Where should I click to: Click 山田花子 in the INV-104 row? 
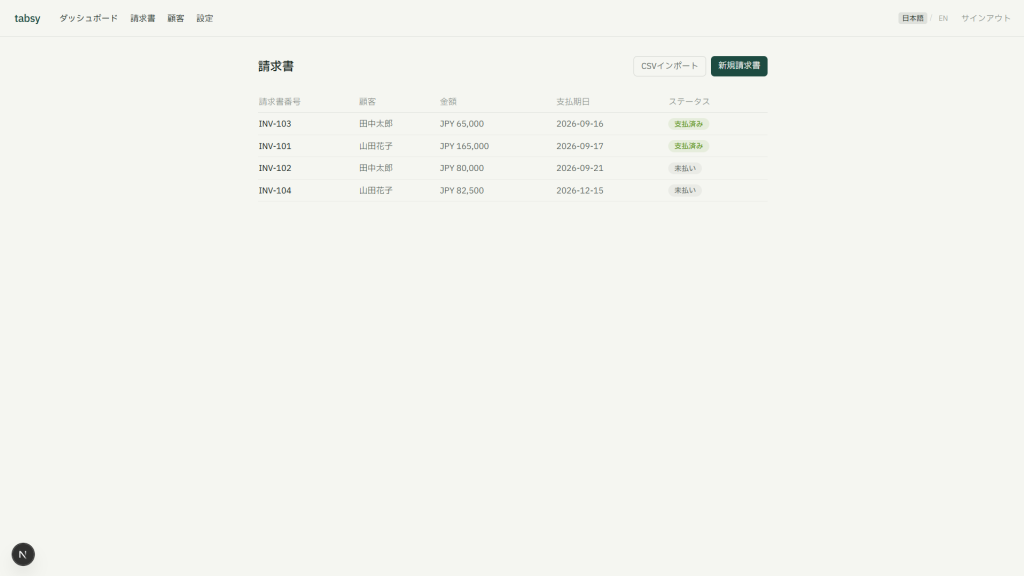(x=376, y=190)
